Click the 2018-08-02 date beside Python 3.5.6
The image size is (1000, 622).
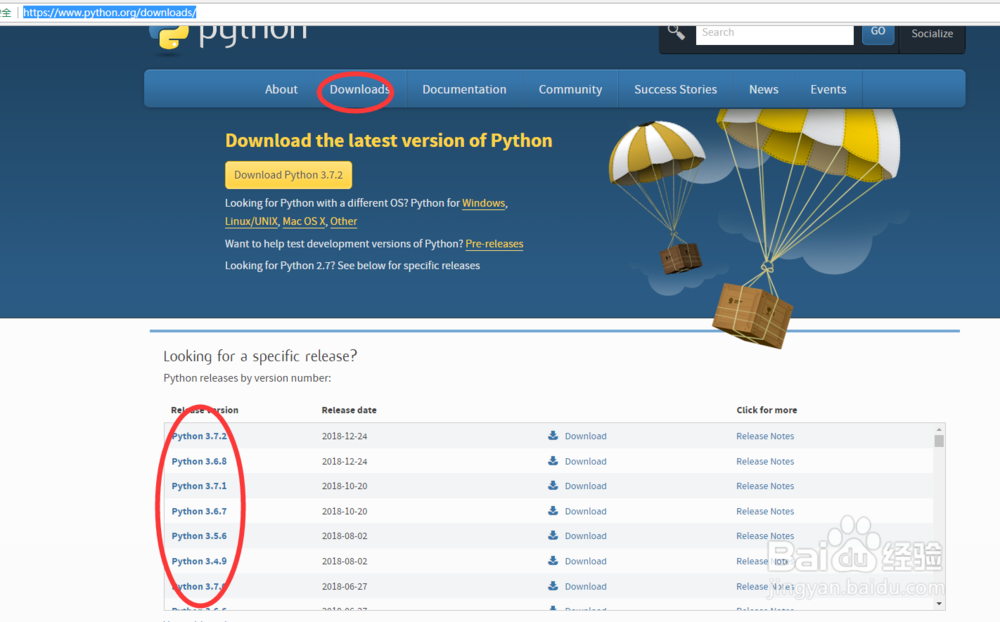pyautogui.click(x=344, y=536)
